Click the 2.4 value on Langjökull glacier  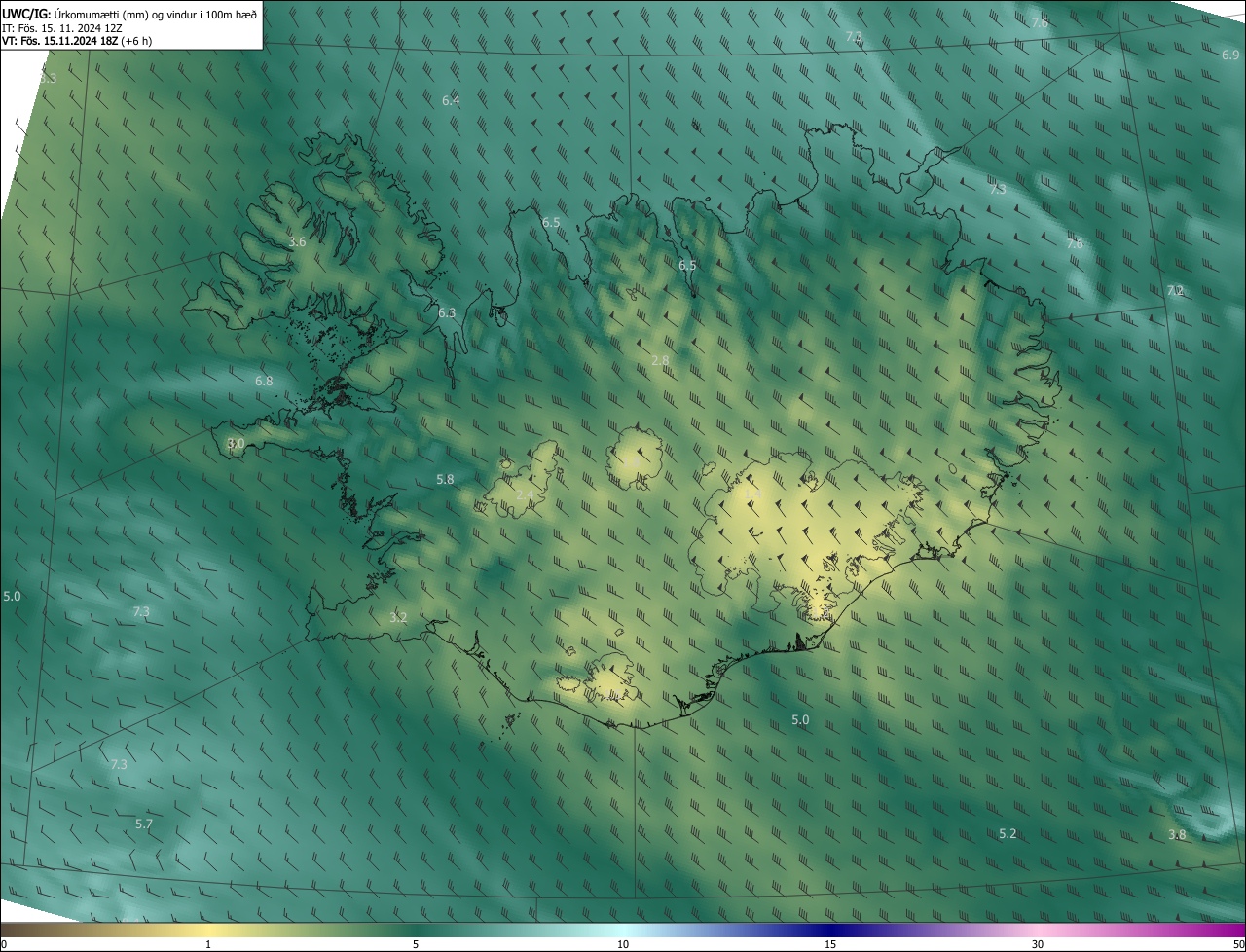[525, 495]
